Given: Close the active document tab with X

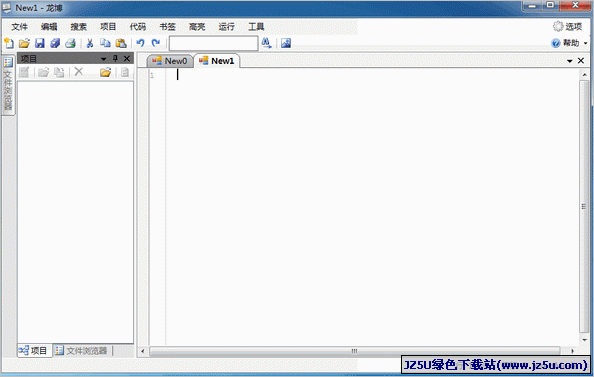Looking at the screenshot, I should pyautogui.click(x=581, y=61).
